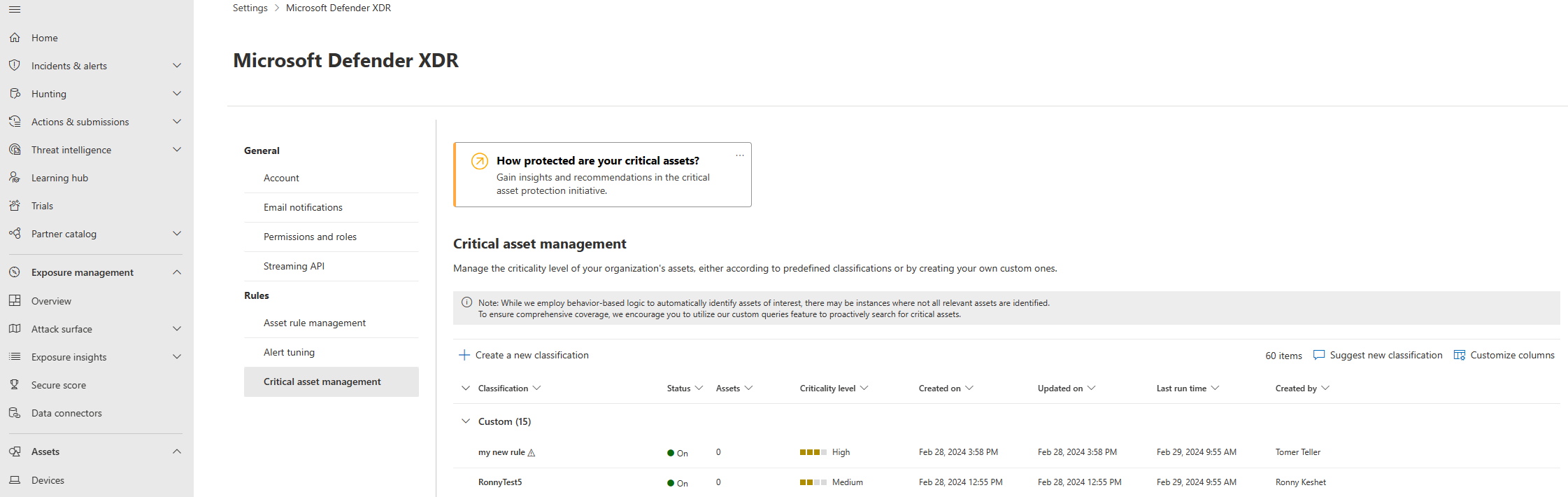This screenshot has height=497, width=1568.
Task: Click the Home icon in sidebar
Action: point(15,38)
